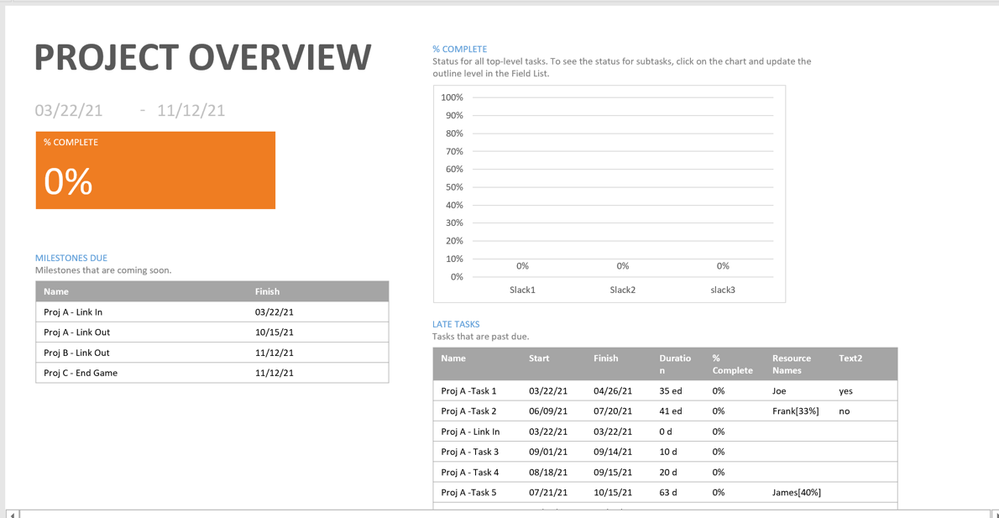This screenshot has height=518, width=999.
Task: Click the 35 ed duration cell
Action: [x=671, y=391]
